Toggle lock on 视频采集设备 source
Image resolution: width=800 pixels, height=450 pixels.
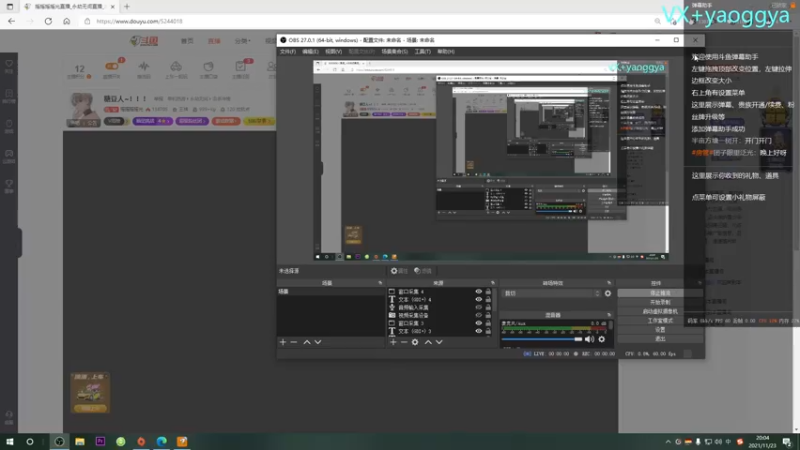click(488, 315)
